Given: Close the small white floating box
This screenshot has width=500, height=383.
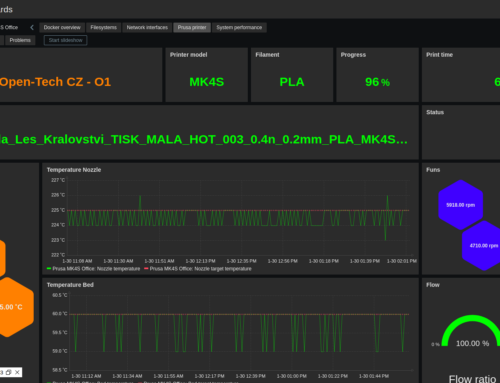Looking at the screenshot, I should (17, 372).
